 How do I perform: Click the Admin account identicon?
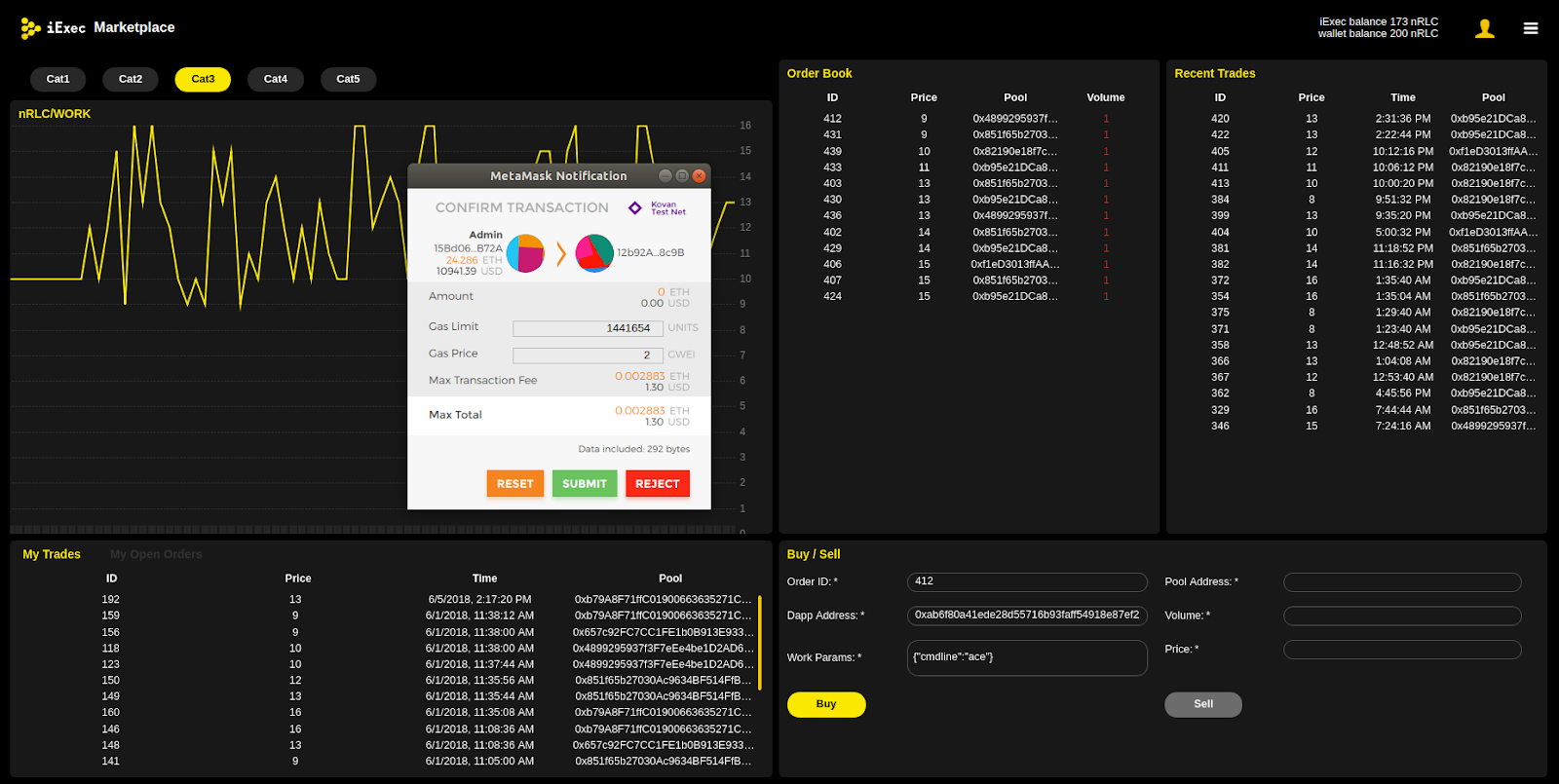pos(525,253)
